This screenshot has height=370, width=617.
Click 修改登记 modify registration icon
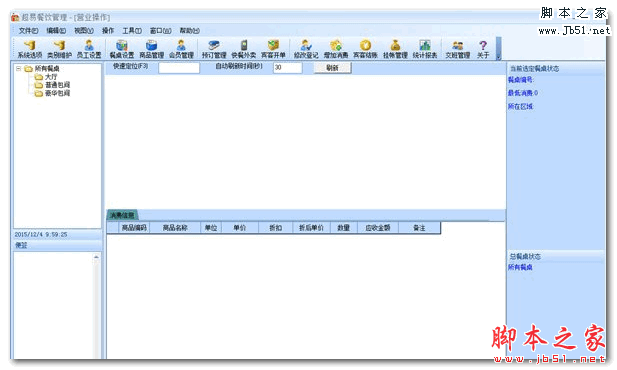click(x=306, y=49)
